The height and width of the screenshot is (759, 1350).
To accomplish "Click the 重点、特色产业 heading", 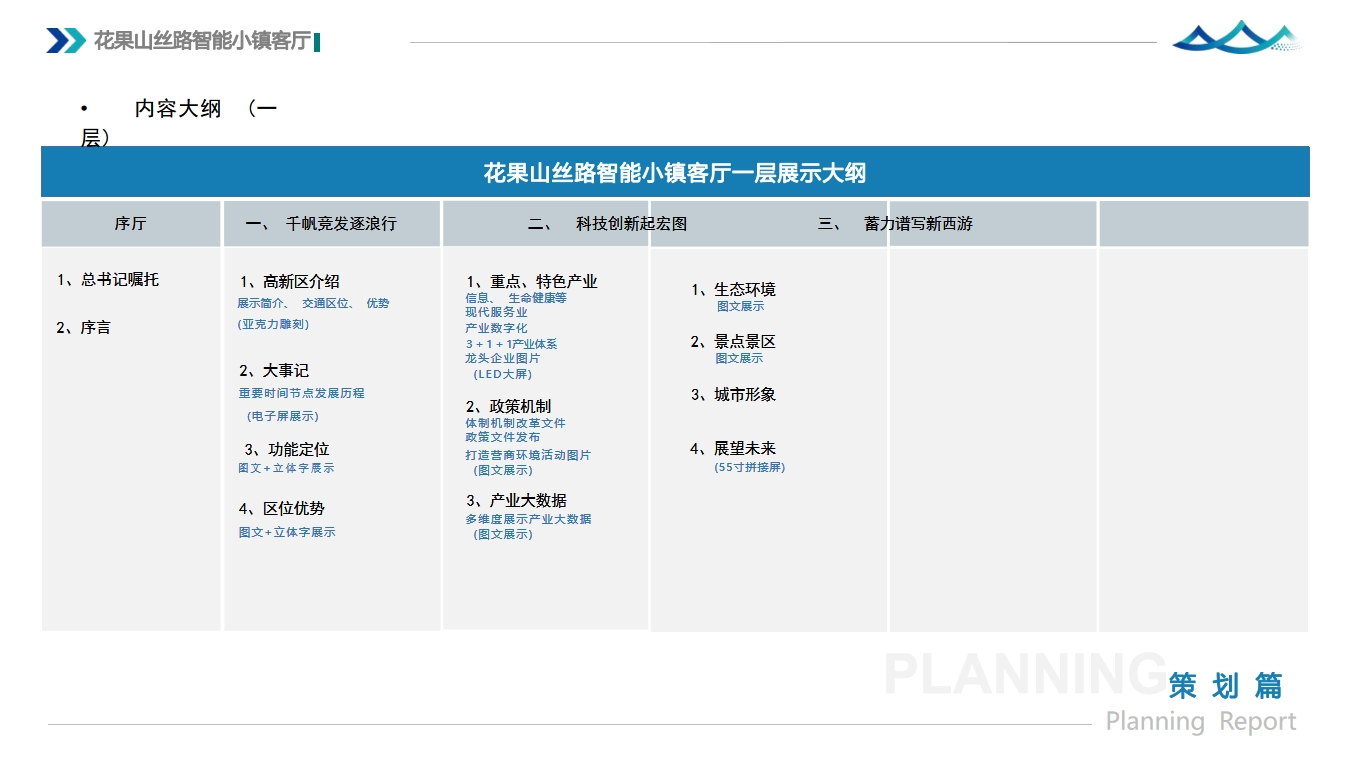I will coord(532,282).
